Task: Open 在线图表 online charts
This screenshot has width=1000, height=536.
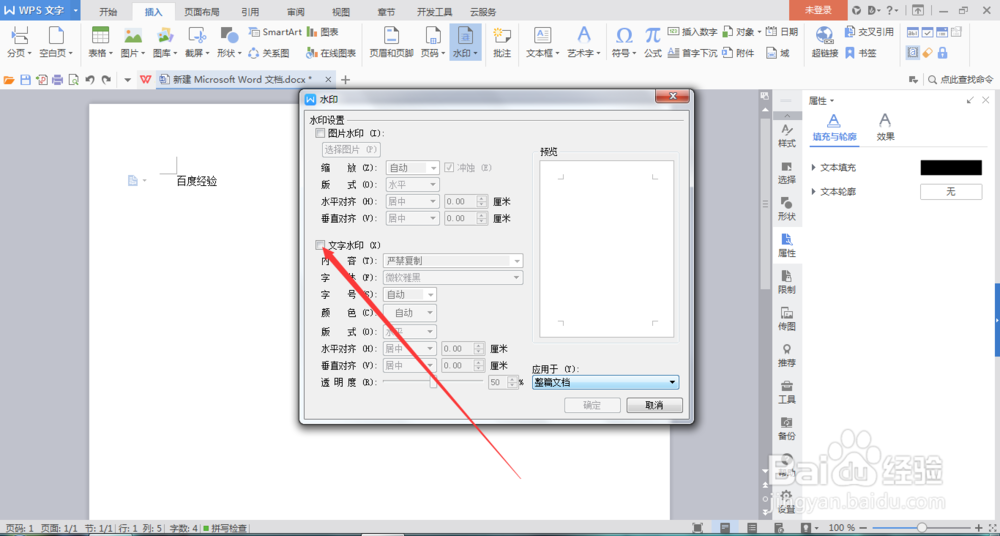Action: (x=331, y=54)
